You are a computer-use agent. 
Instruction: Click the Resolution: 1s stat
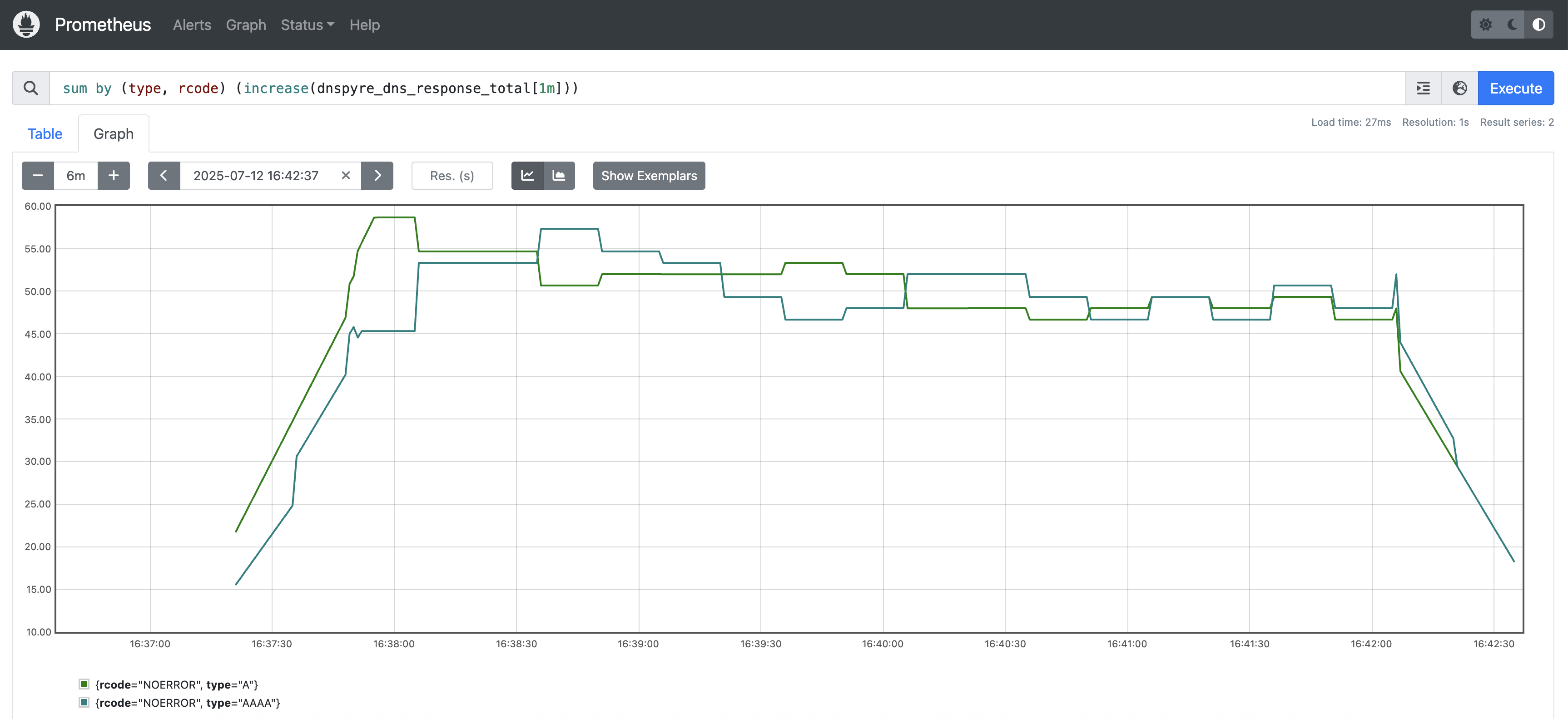1435,122
